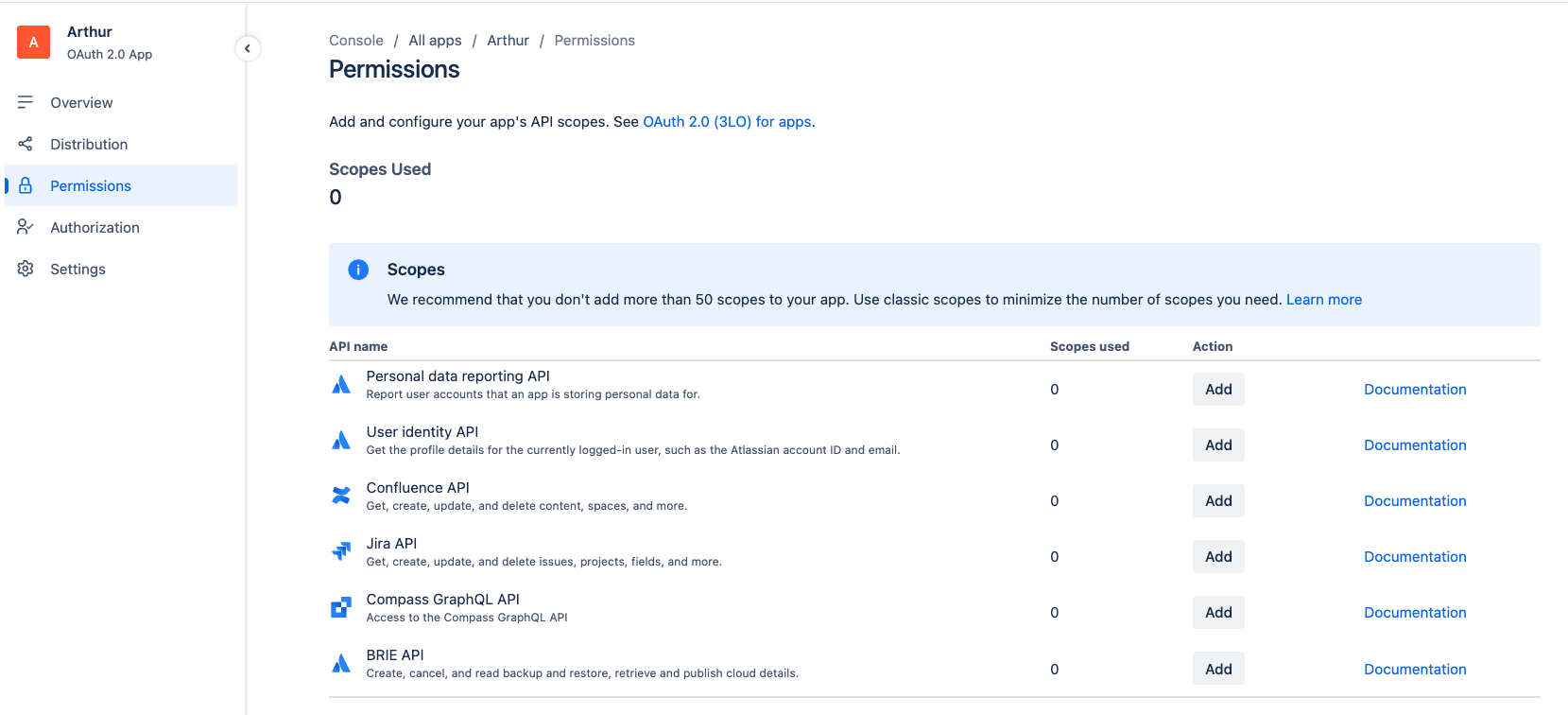The image size is (1568, 715).
Task: Add the Jira API
Action: [x=1218, y=557]
